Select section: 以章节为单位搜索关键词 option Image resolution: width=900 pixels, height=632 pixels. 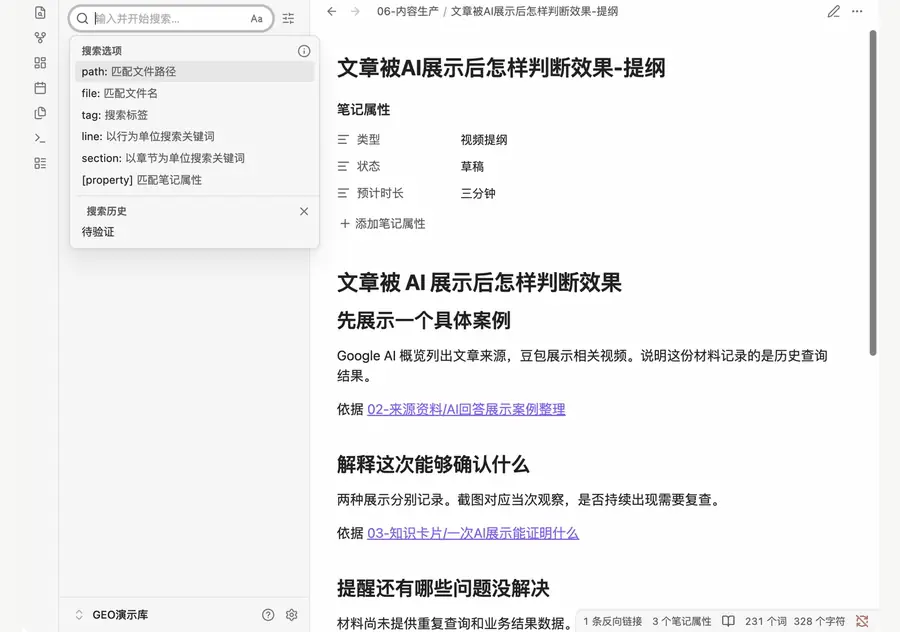[195, 158]
